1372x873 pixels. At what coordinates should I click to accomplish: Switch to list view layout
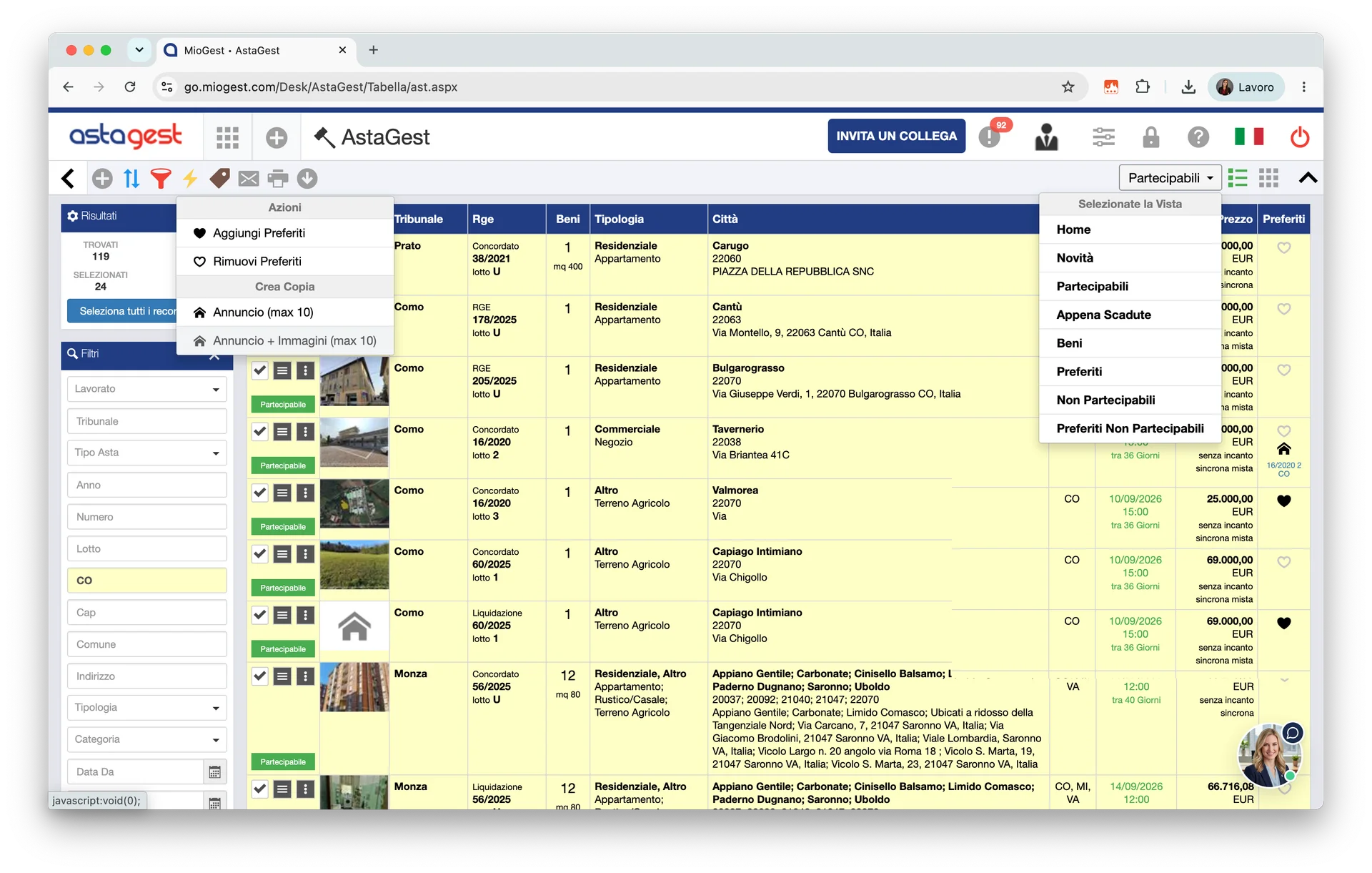1238,178
